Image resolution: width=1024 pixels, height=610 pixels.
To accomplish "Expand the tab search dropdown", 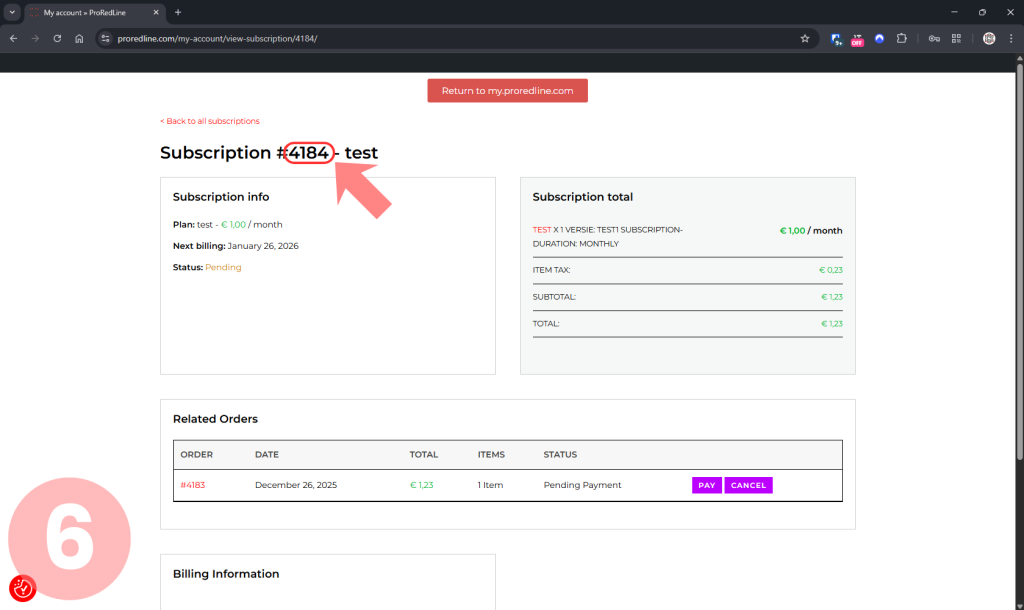I will [12, 12].
